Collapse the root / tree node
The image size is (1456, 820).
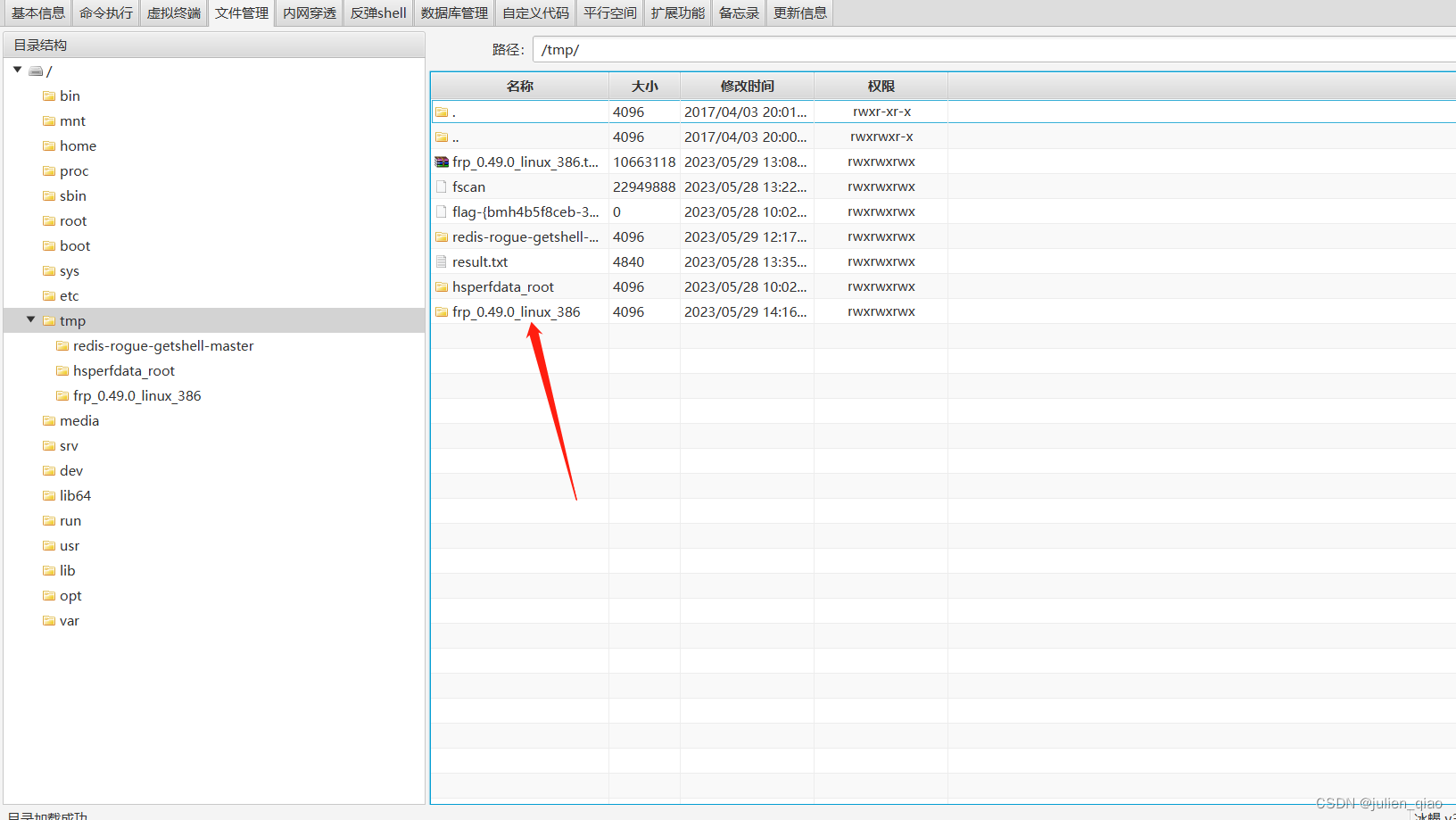tap(17, 70)
